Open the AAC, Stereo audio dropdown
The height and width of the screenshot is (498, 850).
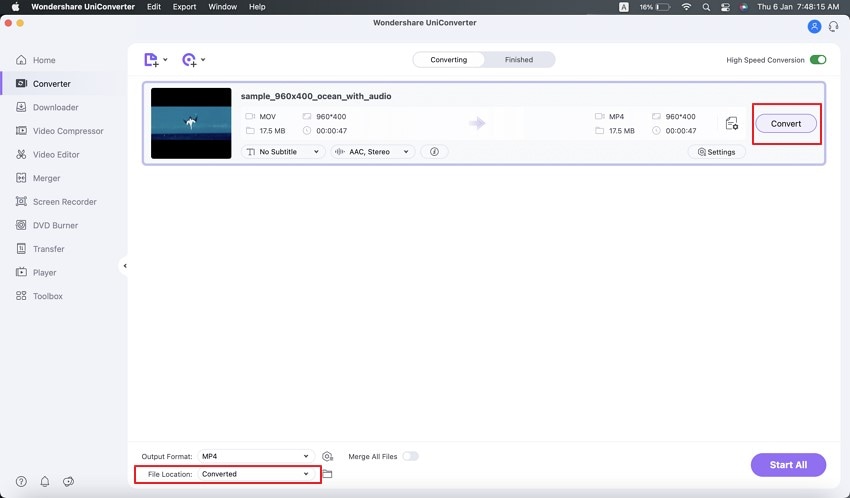pos(373,152)
